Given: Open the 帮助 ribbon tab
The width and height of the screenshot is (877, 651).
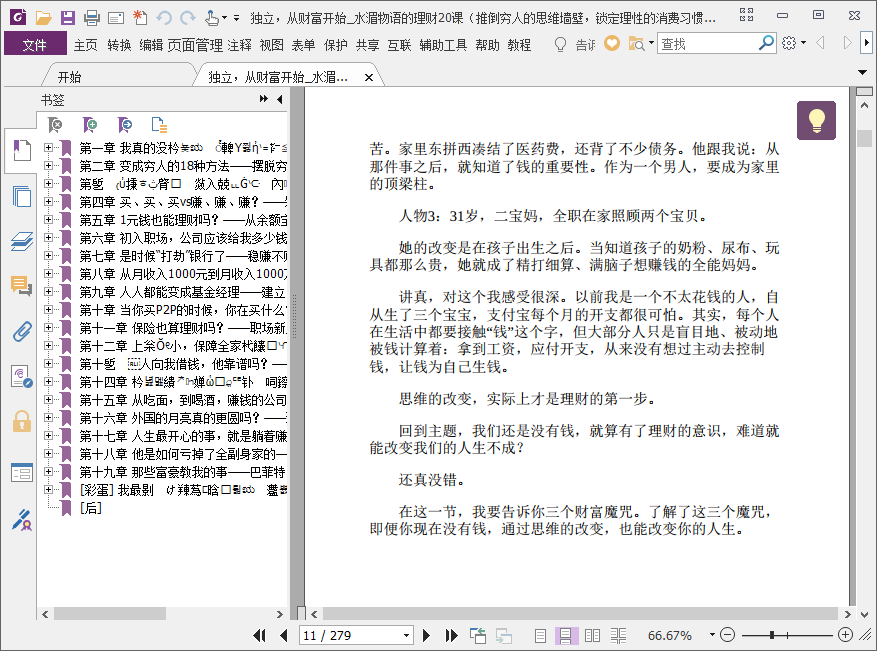Looking at the screenshot, I should click(487, 45).
